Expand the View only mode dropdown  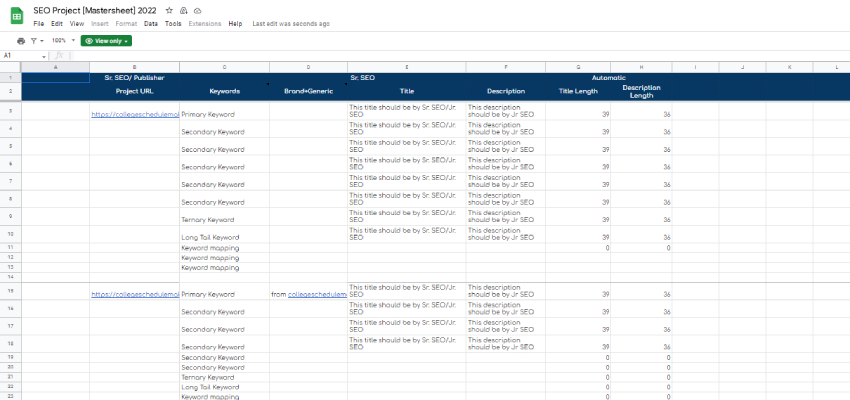click(x=106, y=41)
